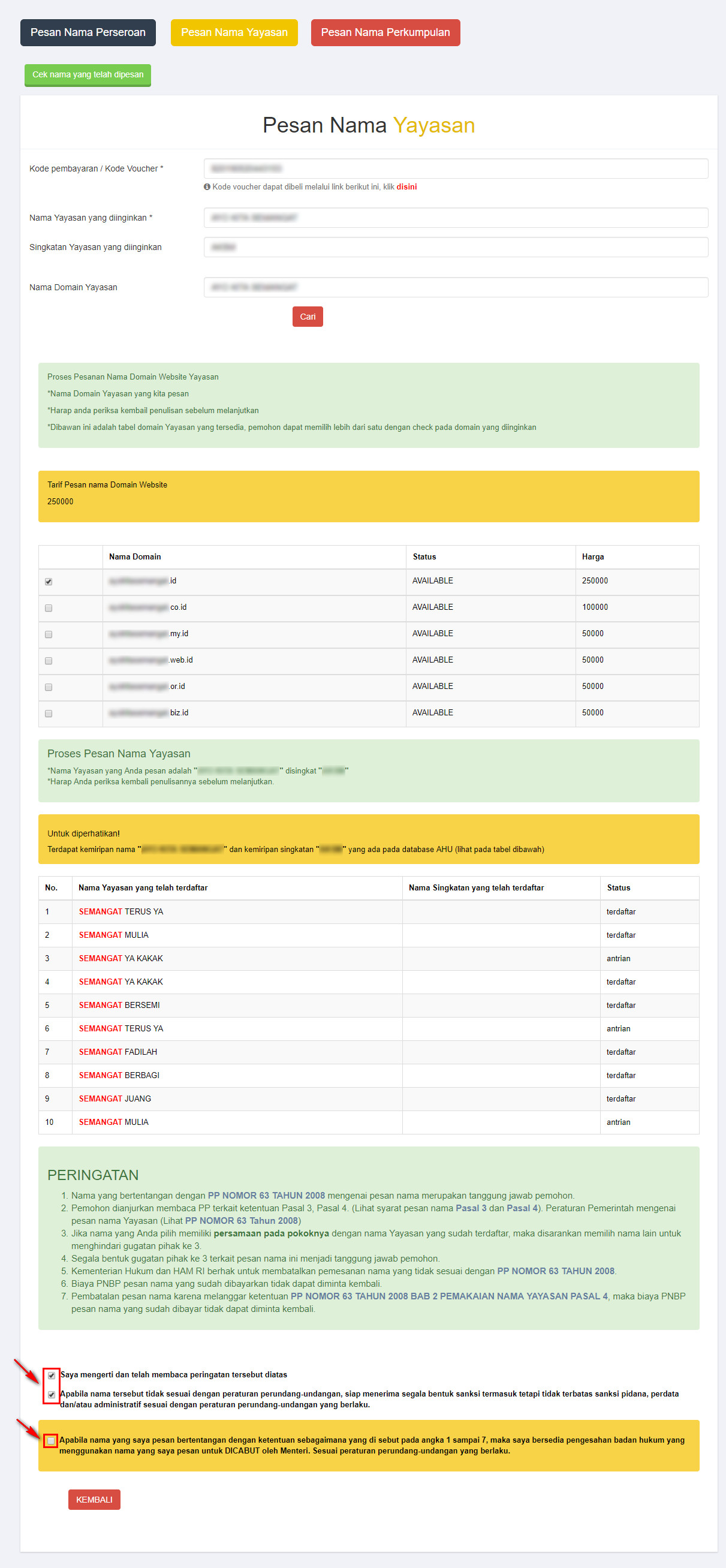Click the Proses Pesan Nama Yayasan heading

click(119, 754)
